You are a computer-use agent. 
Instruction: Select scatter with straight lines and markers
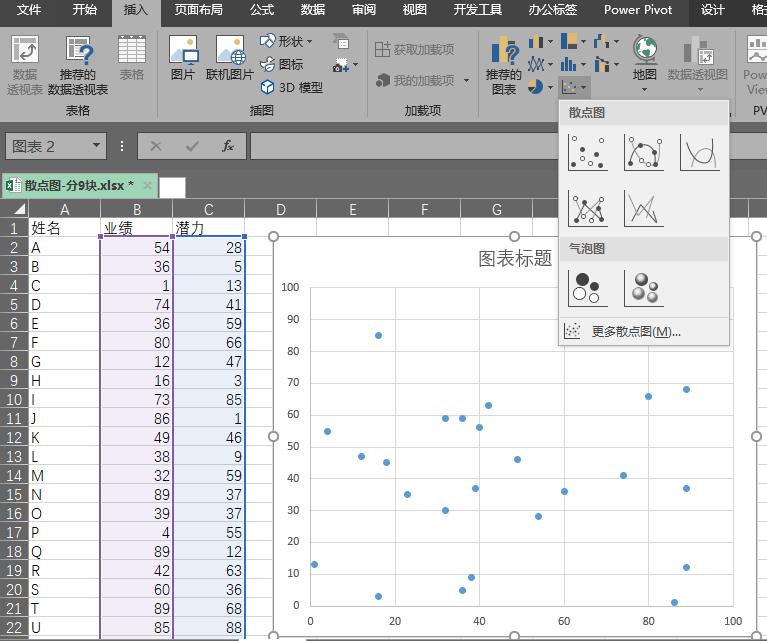(x=587, y=208)
